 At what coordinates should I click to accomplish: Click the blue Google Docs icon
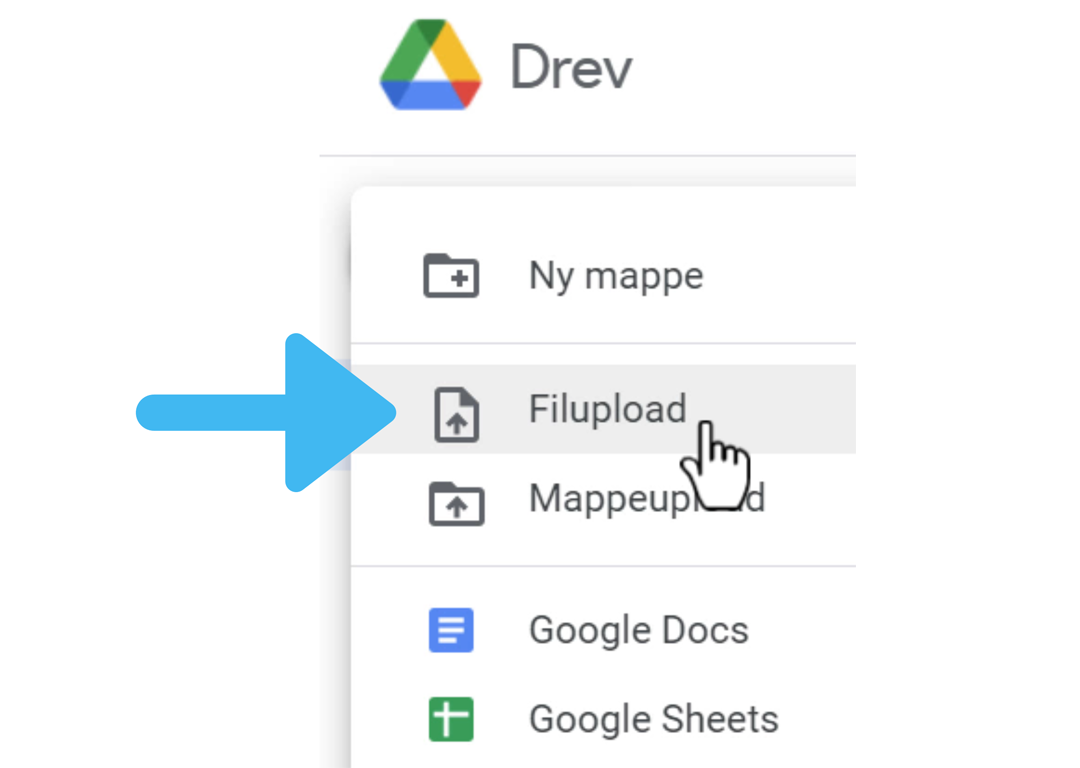coord(451,630)
